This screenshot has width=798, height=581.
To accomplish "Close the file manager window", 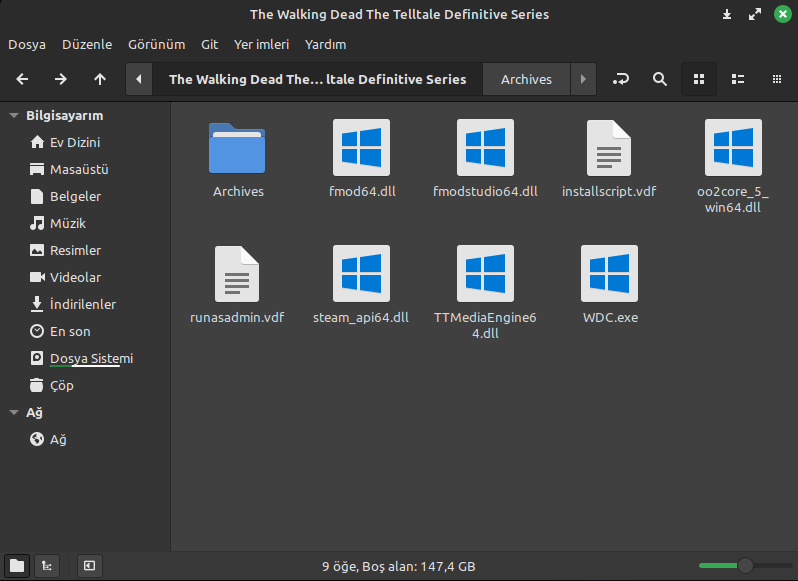I will tap(783, 14).
